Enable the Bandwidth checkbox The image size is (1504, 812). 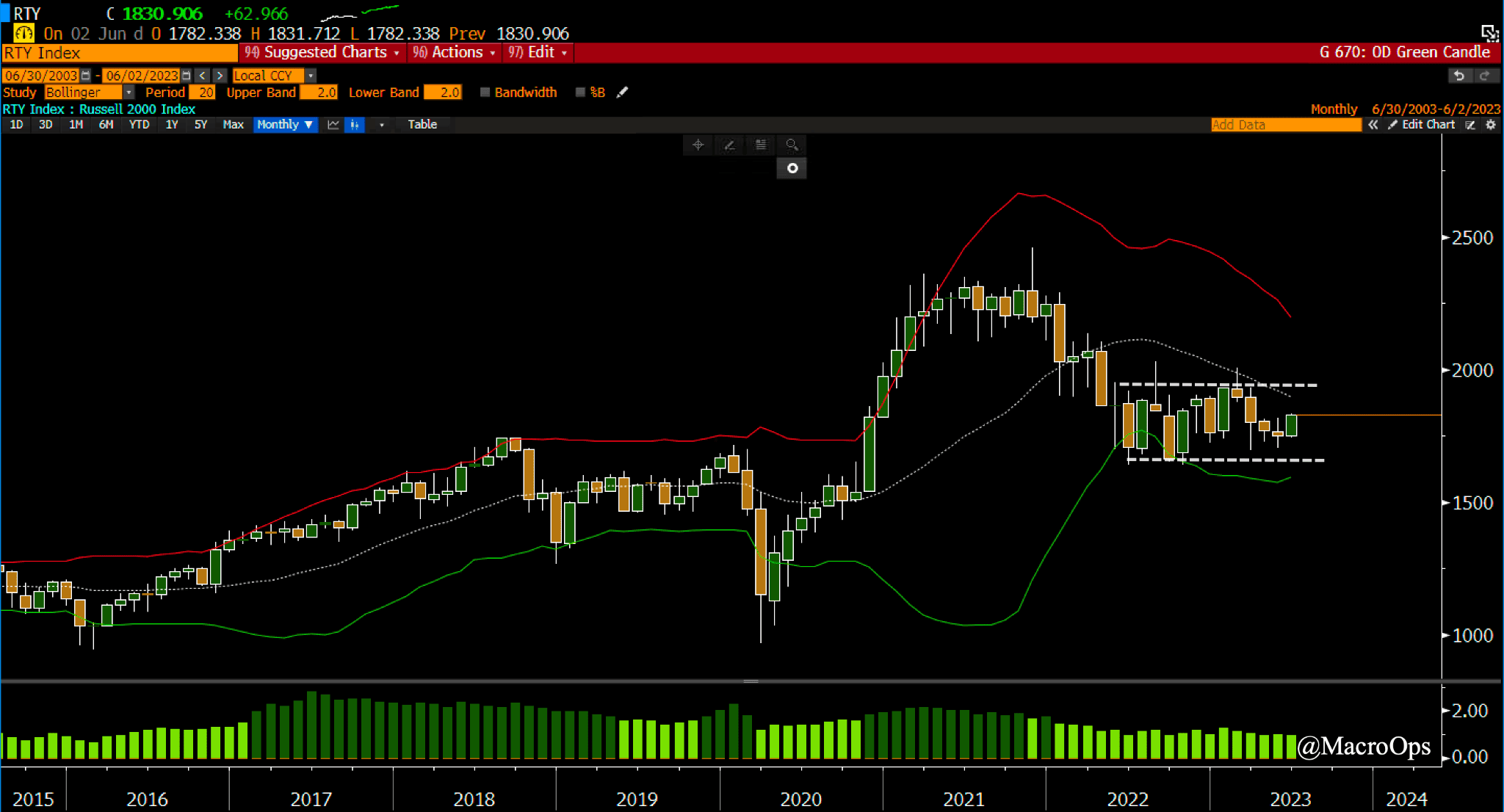click(485, 93)
